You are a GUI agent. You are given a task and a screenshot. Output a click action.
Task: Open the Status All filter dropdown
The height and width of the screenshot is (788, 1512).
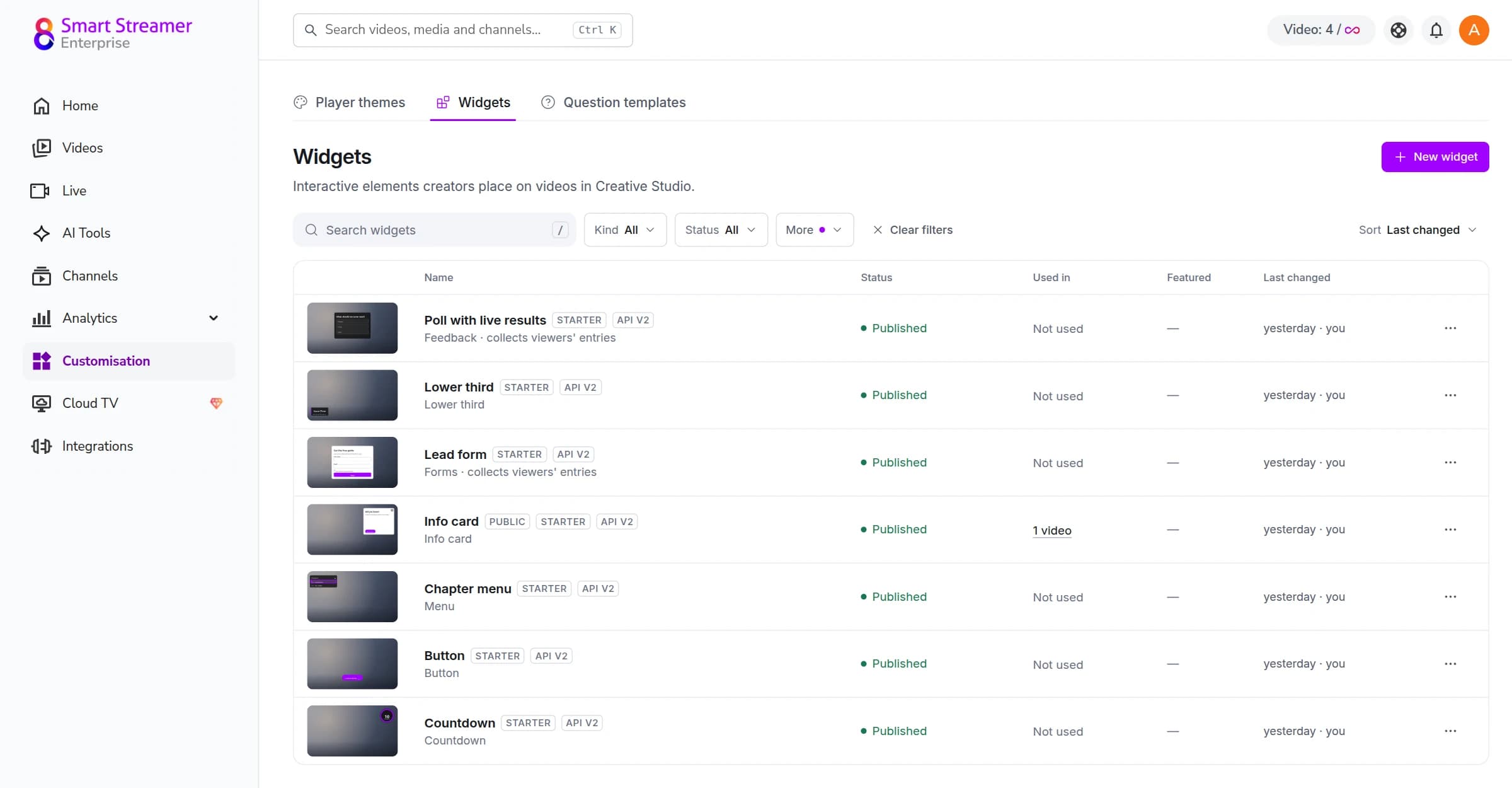[x=721, y=229]
